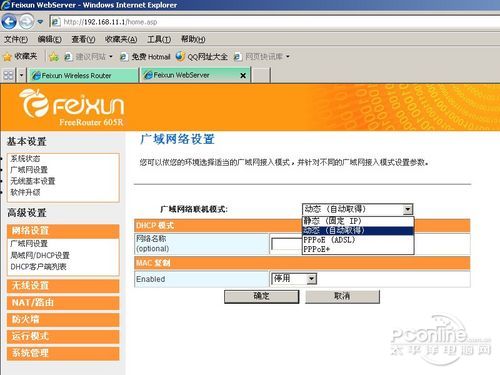Open 局域网/DHCP设置 link
This screenshot has height=375, width=500.
coord(40,255)
